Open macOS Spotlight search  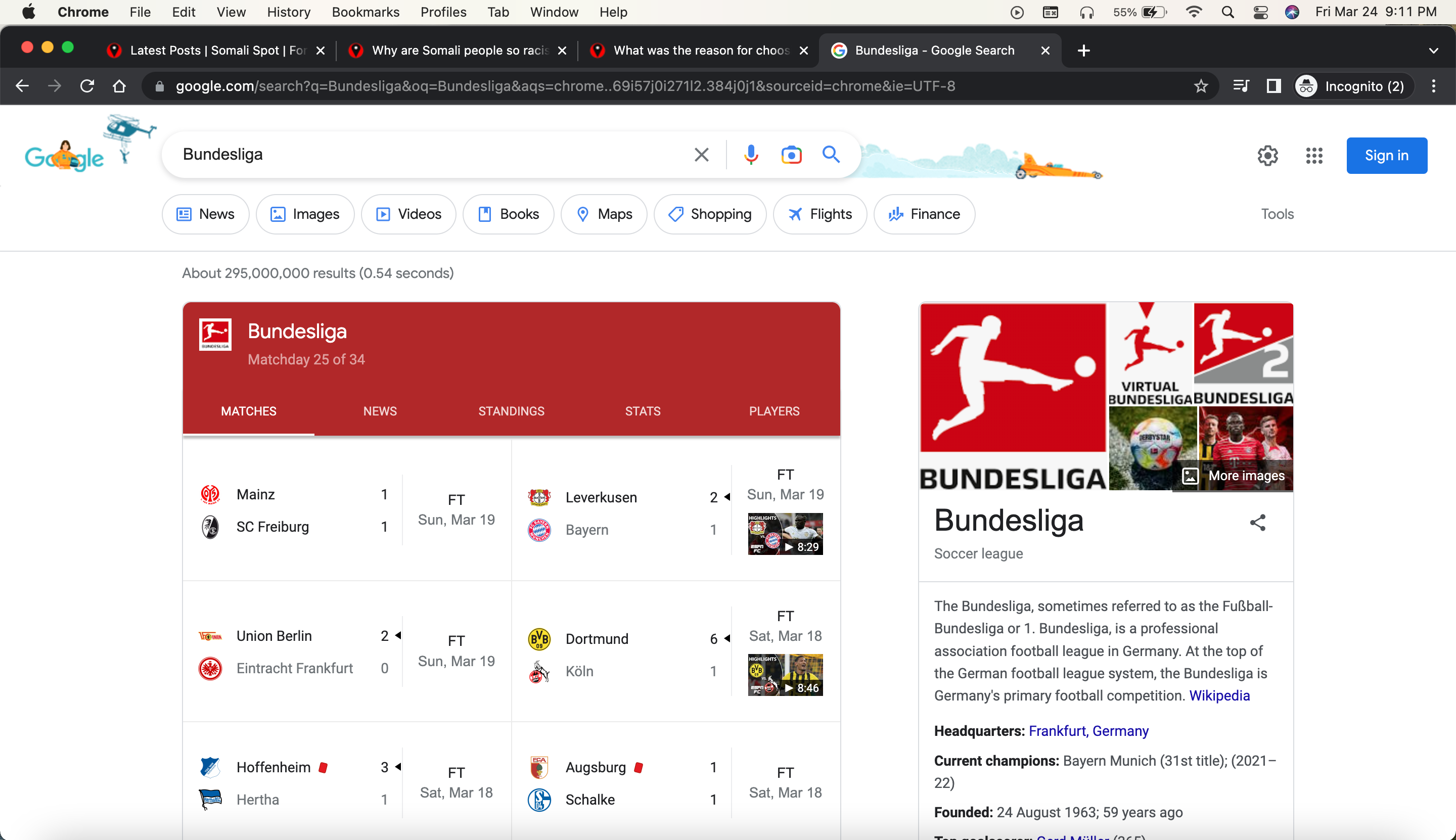click(x=1227, y=12)
